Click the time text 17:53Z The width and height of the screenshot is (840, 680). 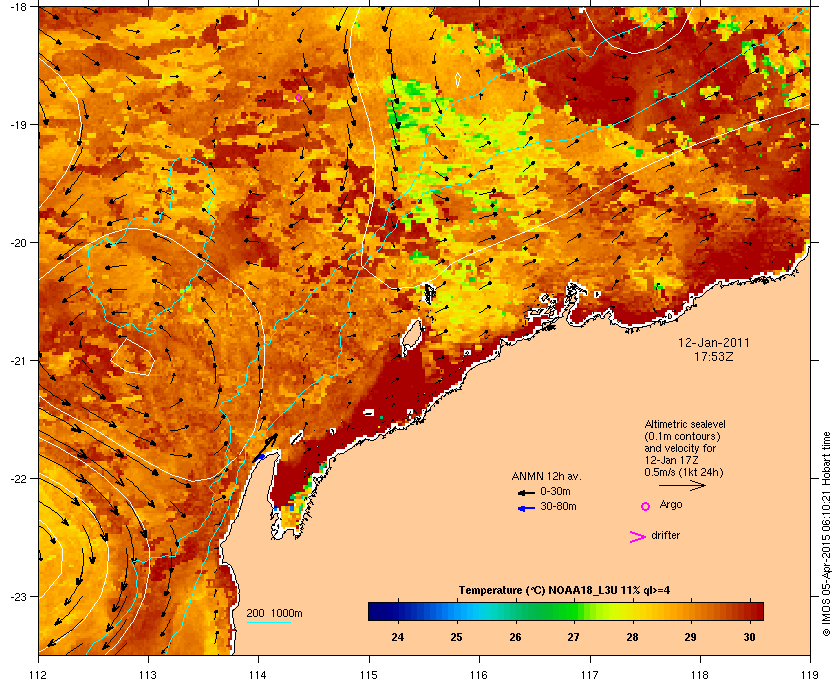coord(714,356)
